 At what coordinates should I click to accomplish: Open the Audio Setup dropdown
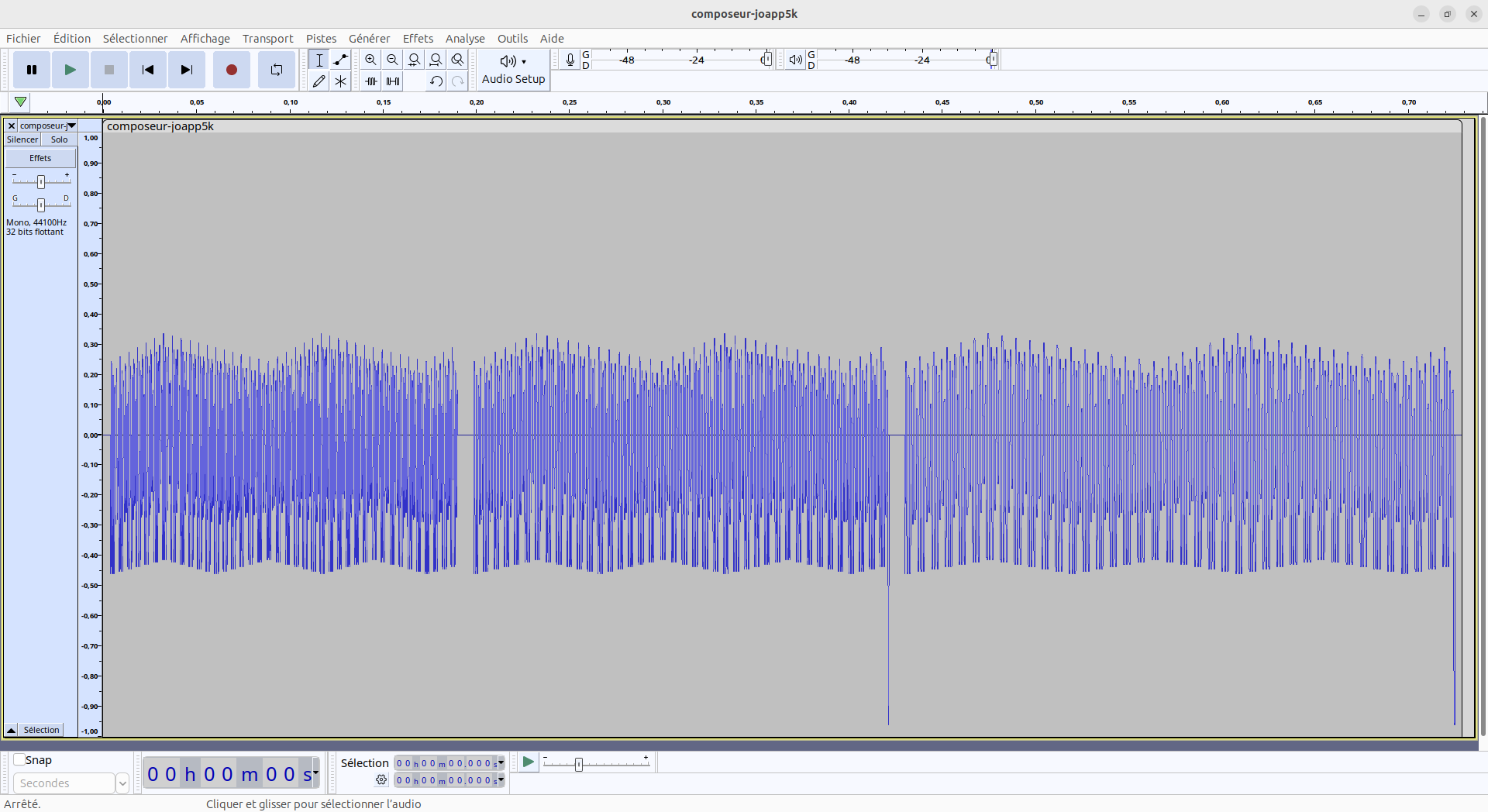(513, 70)
